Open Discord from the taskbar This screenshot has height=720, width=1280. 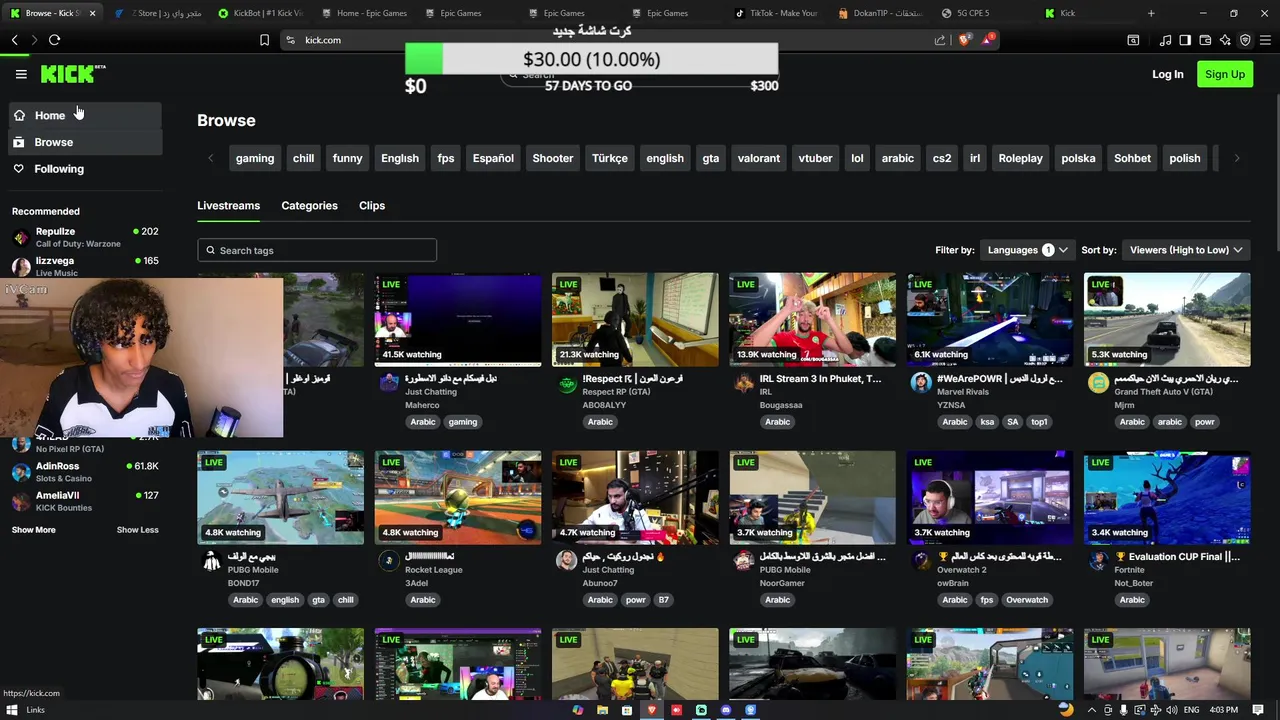click(726, 710)
